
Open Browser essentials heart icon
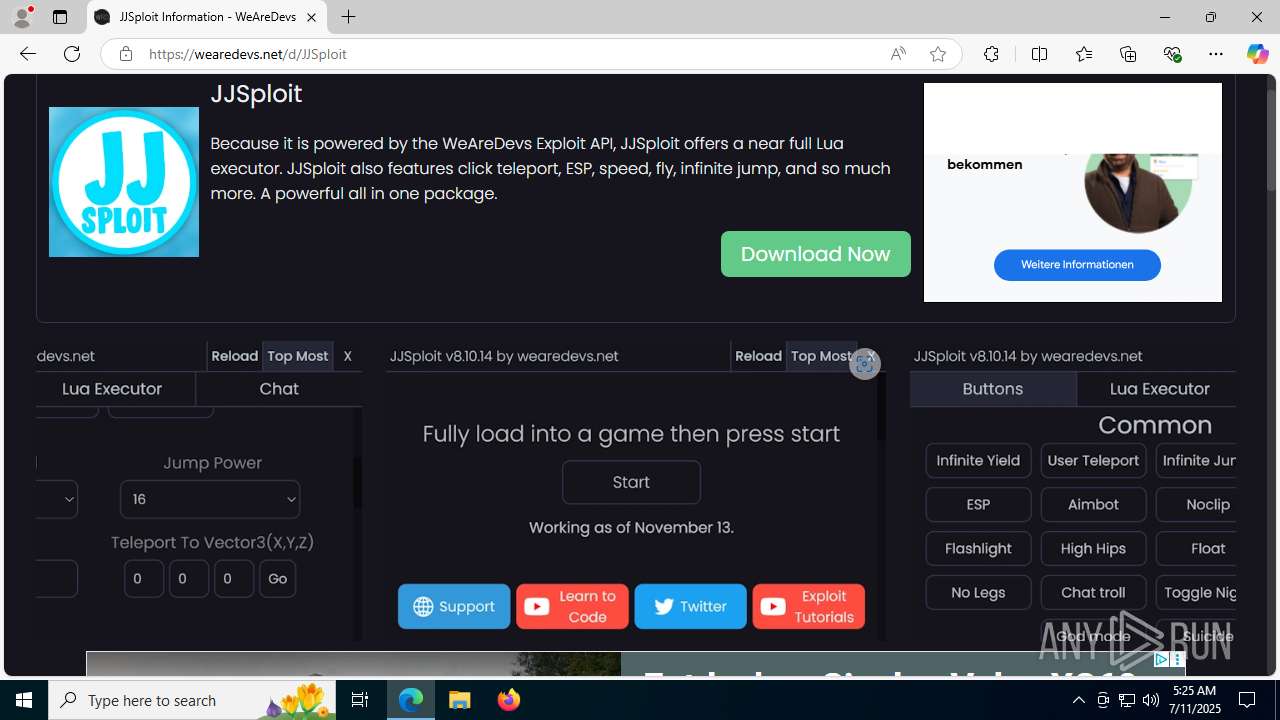click(x=1172, y=54)
